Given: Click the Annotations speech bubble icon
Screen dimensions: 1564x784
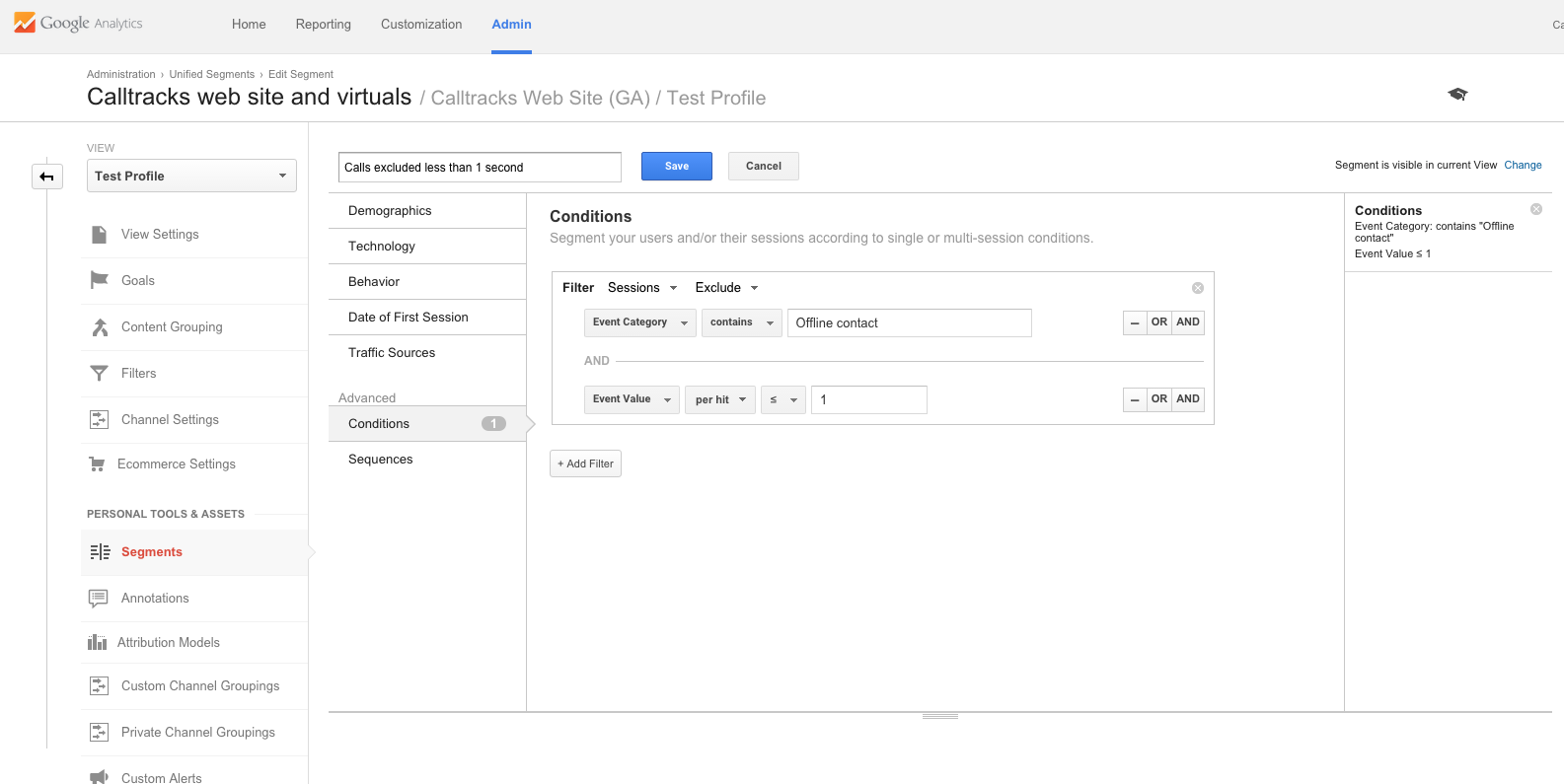Looking at the screenshot, I should tap(99, 598).
